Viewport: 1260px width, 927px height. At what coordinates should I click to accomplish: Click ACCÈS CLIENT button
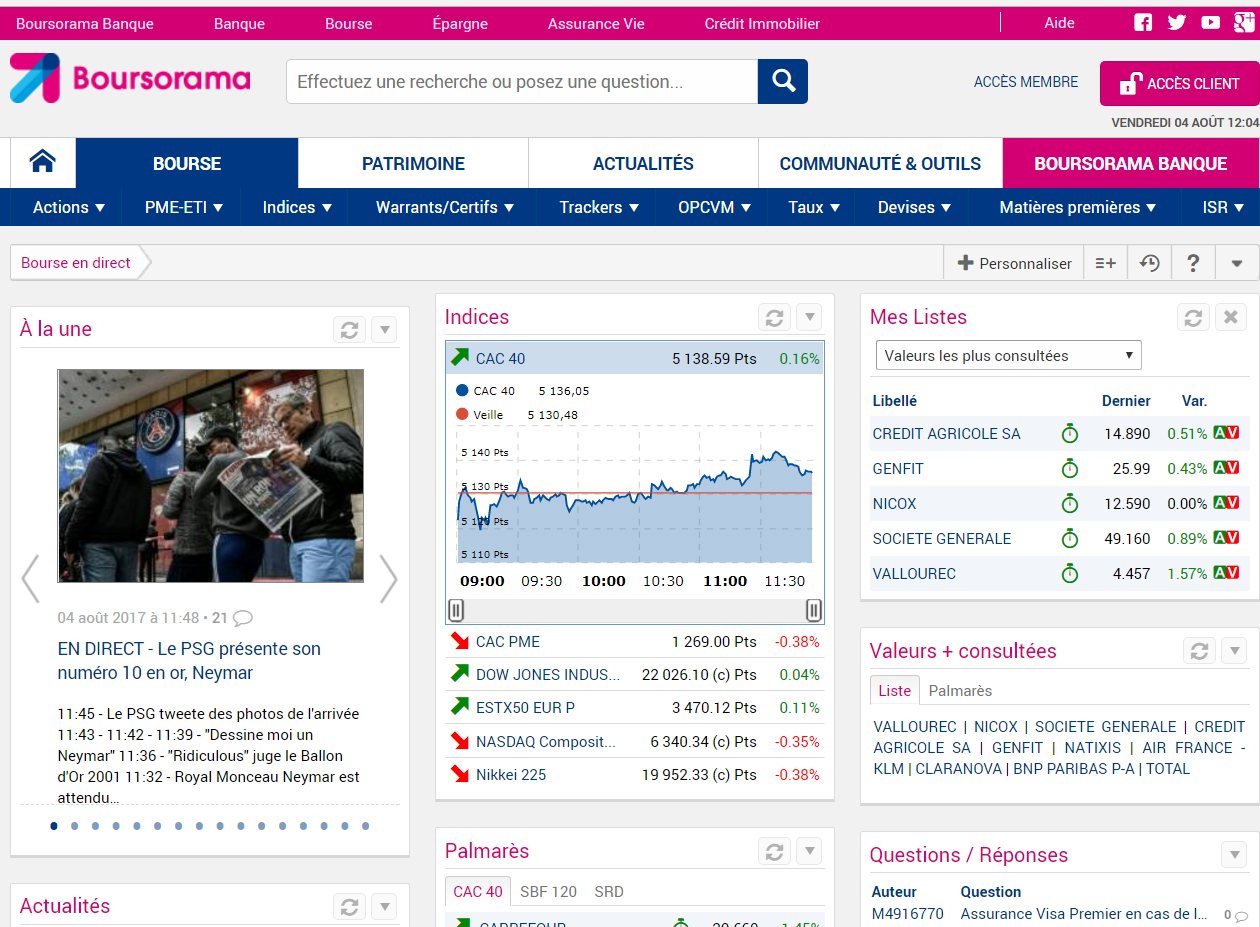(x=1179, y=83)
